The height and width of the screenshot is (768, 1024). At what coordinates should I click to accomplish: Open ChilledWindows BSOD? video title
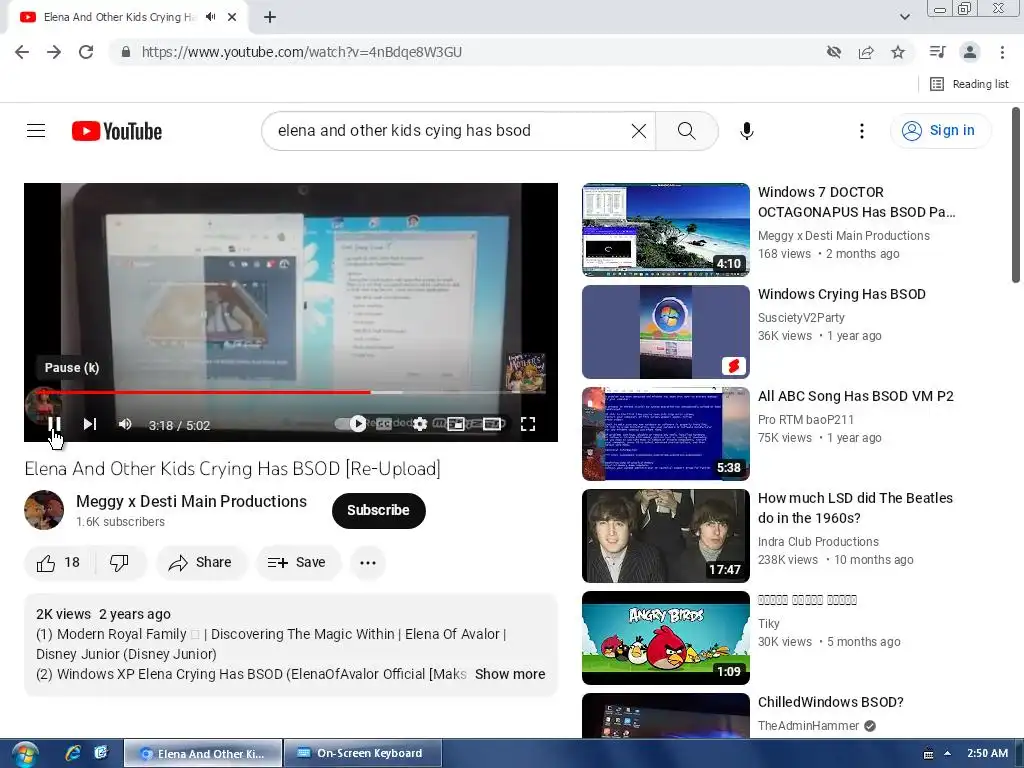coord(831,702)
